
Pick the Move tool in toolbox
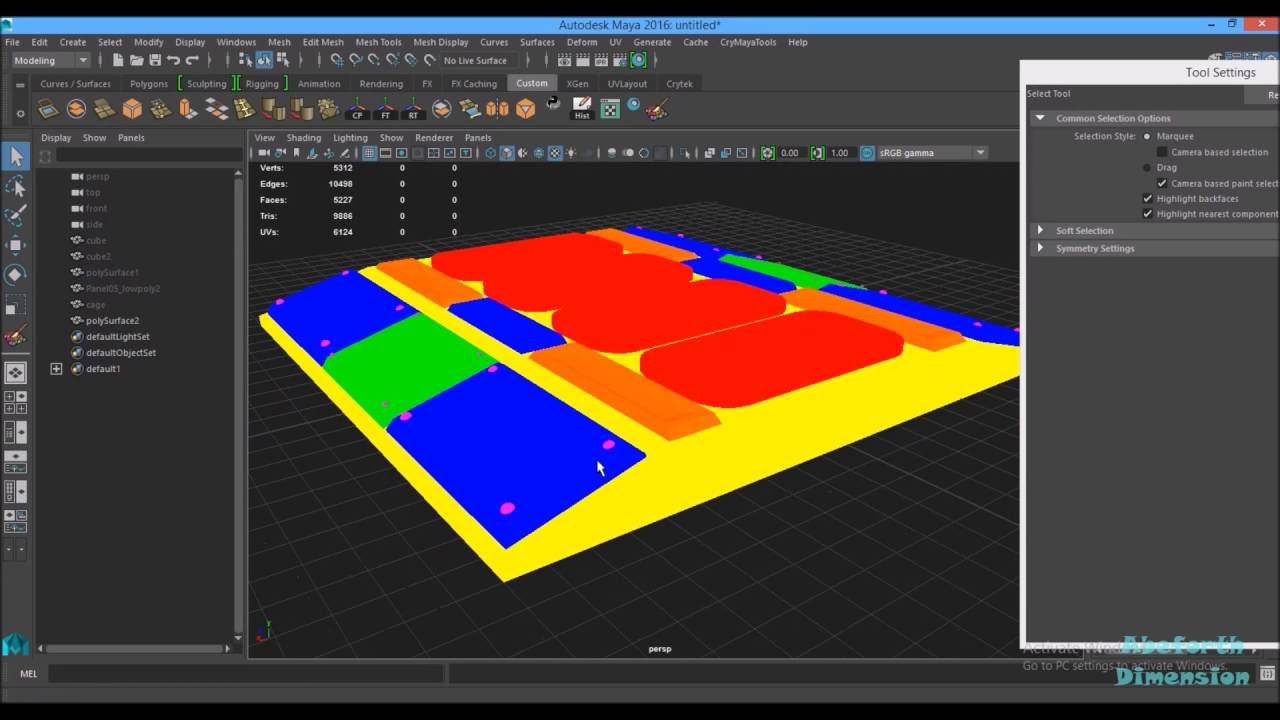click(x=16, y=245)
